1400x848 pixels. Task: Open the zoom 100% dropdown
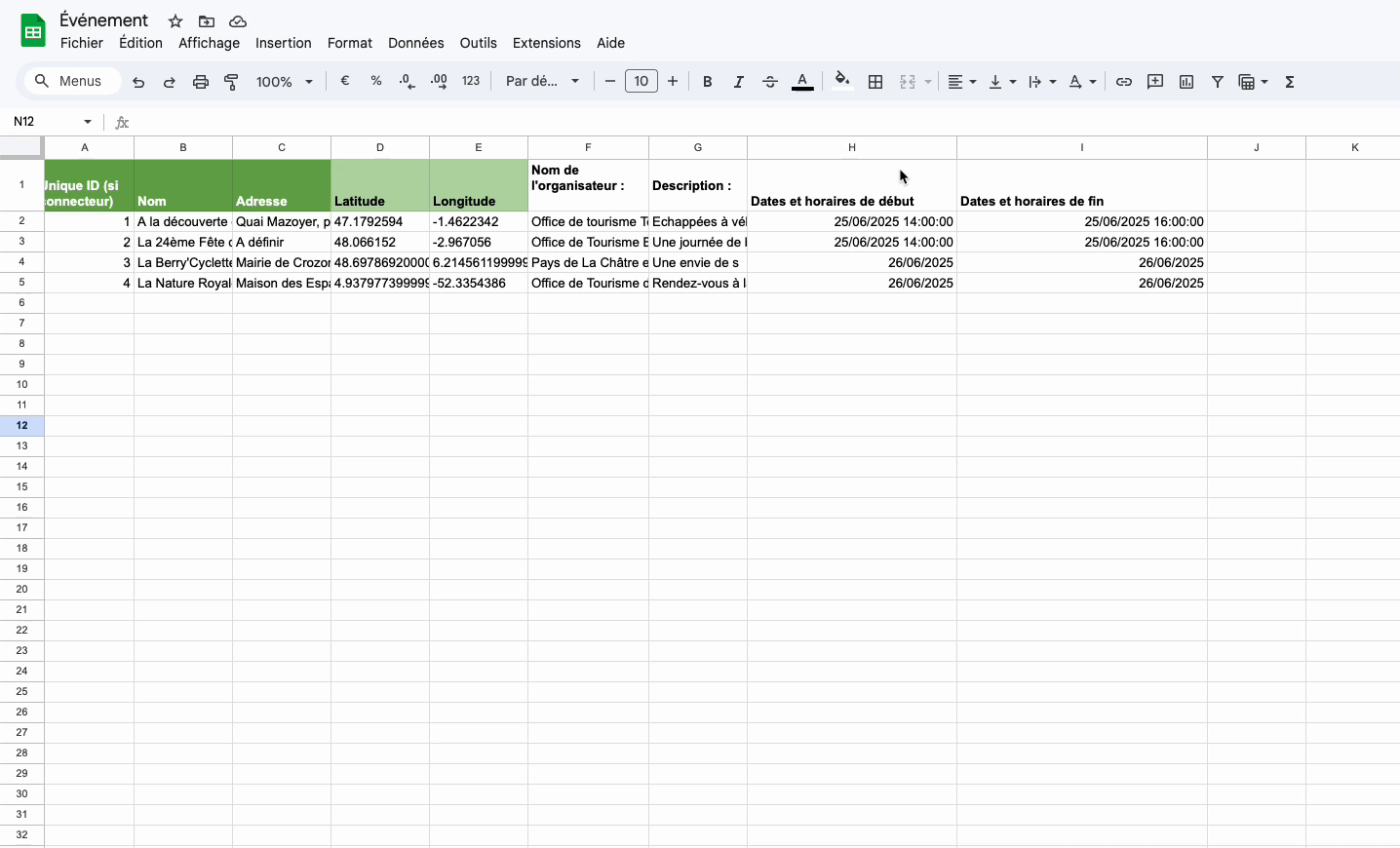(x=284, y=82)
